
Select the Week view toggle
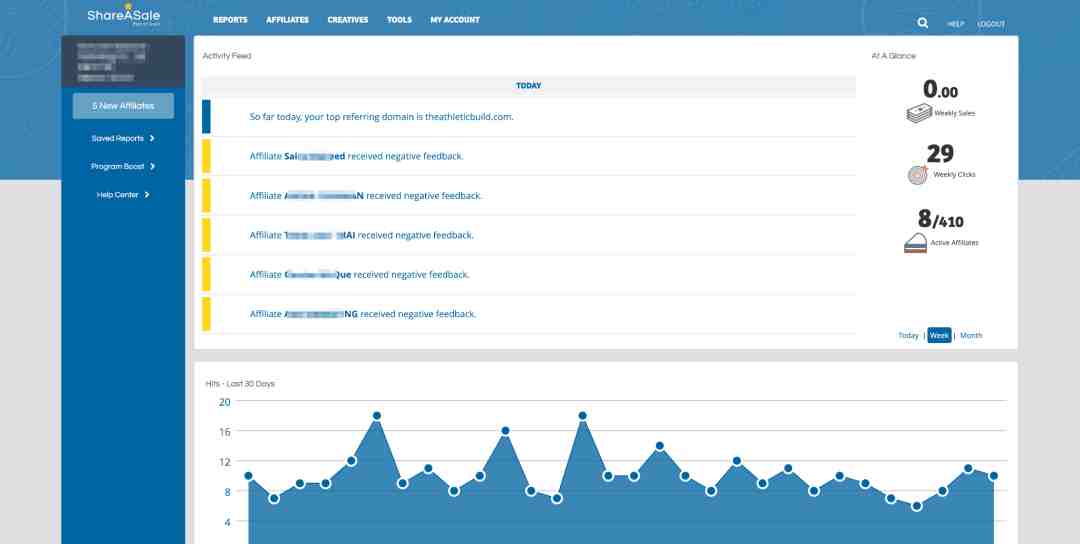(x=939, y=336)
